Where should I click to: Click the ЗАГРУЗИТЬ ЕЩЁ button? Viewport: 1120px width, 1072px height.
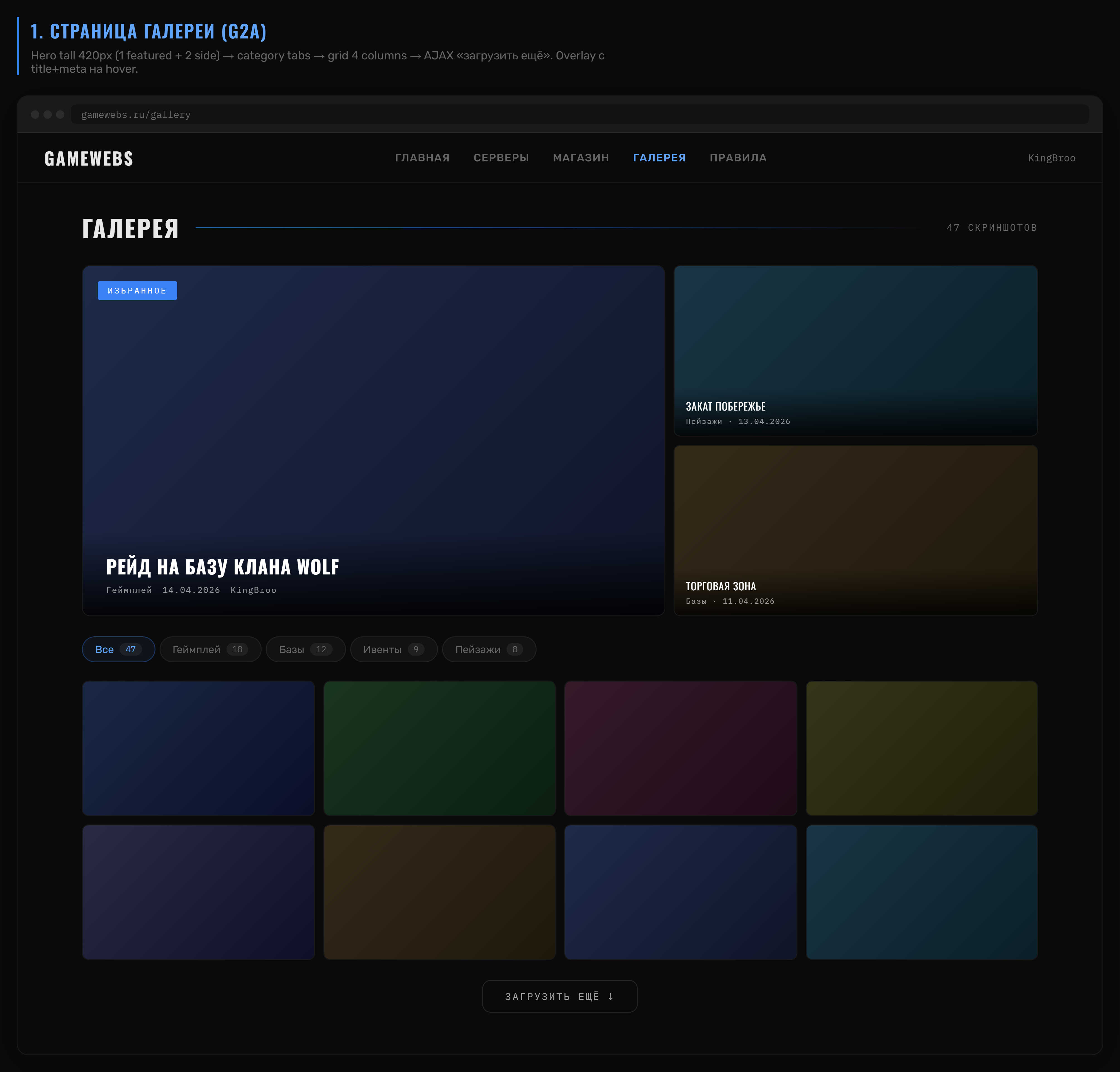[x=560, y=996]
